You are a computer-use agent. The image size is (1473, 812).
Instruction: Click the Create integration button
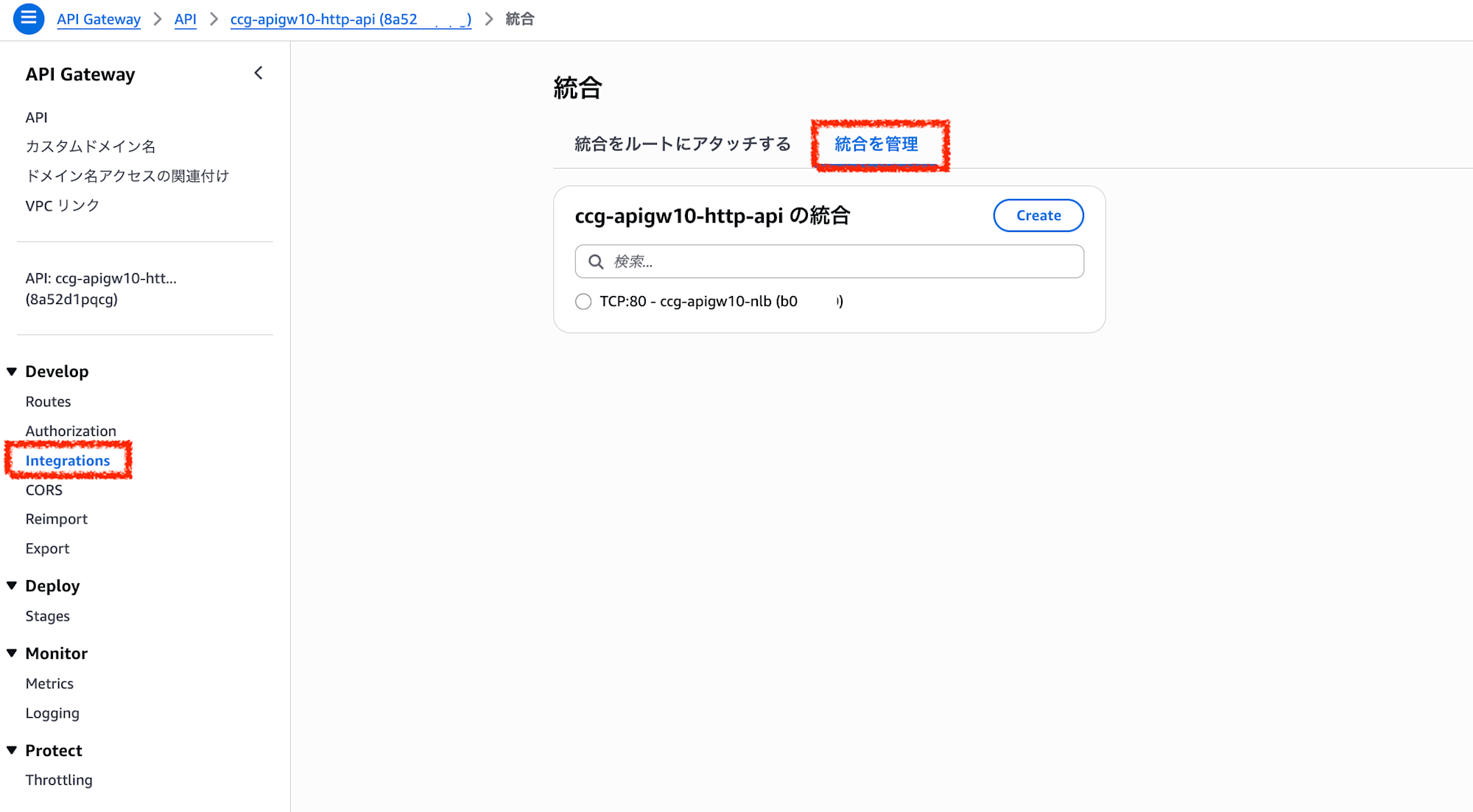click(1038, 216)
